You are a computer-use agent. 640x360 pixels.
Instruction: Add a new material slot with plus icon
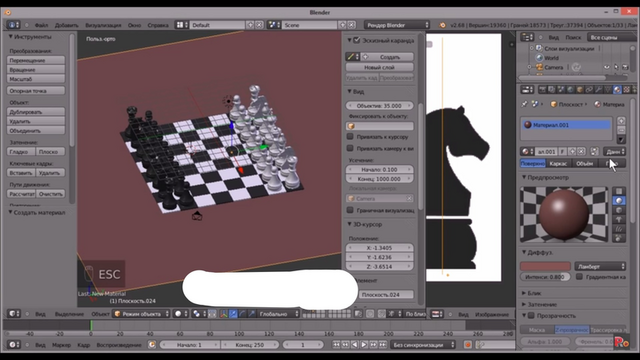pos(621,121)
